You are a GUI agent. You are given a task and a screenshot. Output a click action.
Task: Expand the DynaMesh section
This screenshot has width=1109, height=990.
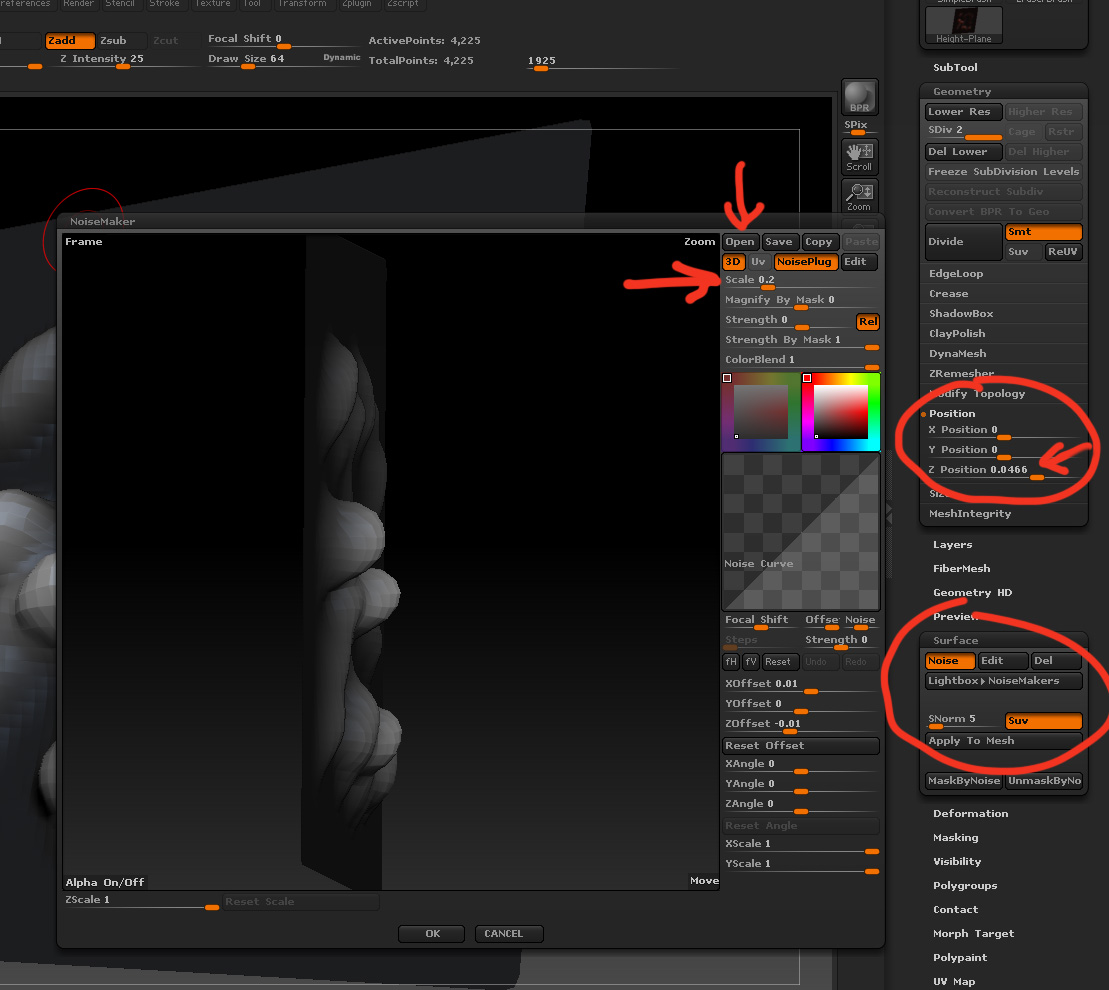957,354
